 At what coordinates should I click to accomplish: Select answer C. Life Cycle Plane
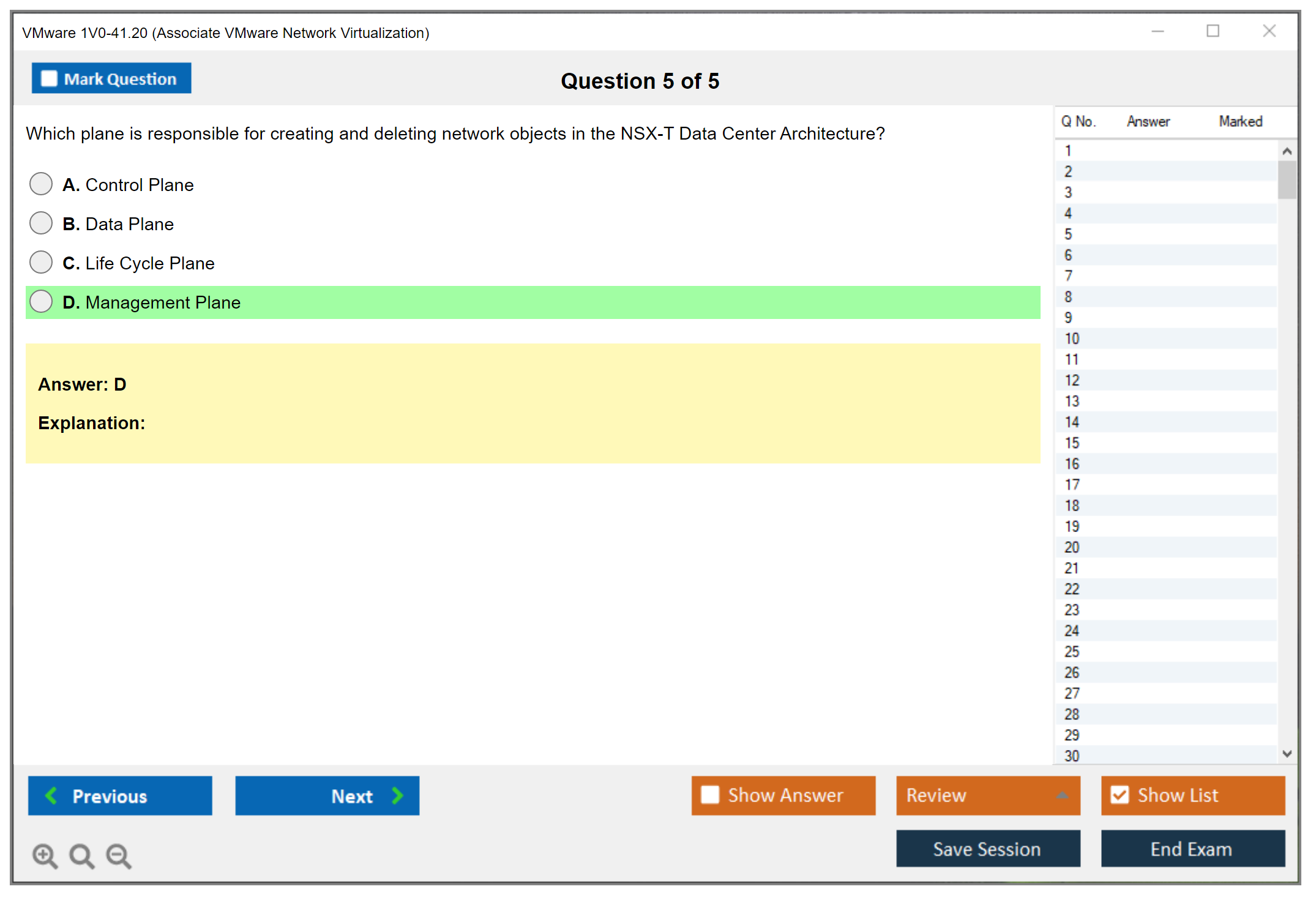[41, 262]
